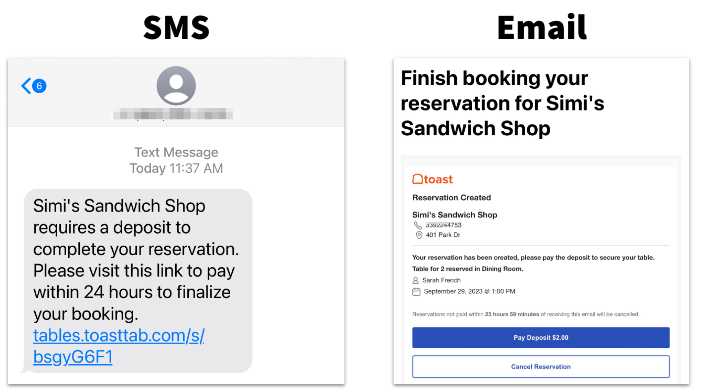This screenshot has height=392, width=706.
Task: Click the calendar icon beside September 29
Action: click(416, 292)
